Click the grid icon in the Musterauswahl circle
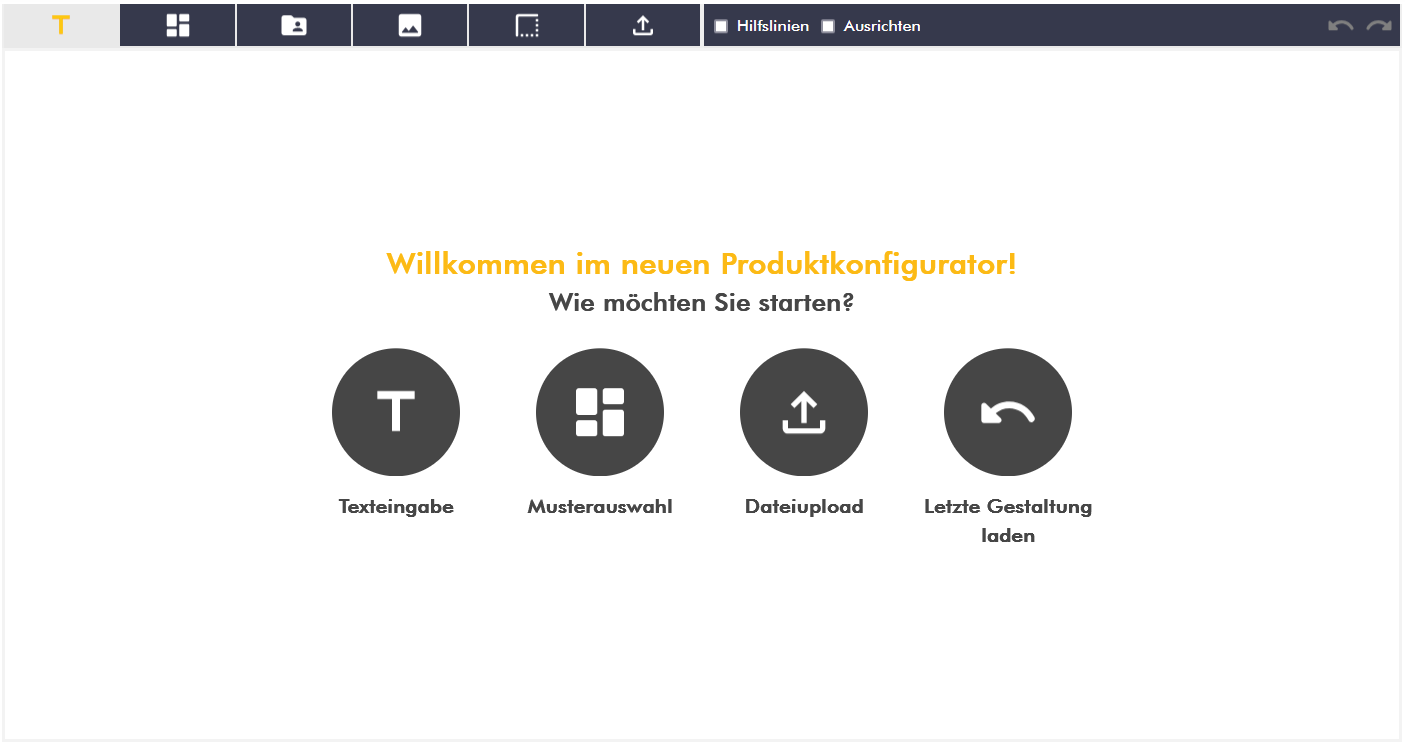Viewport: 1405px width, 745px height. coord(600,411)
